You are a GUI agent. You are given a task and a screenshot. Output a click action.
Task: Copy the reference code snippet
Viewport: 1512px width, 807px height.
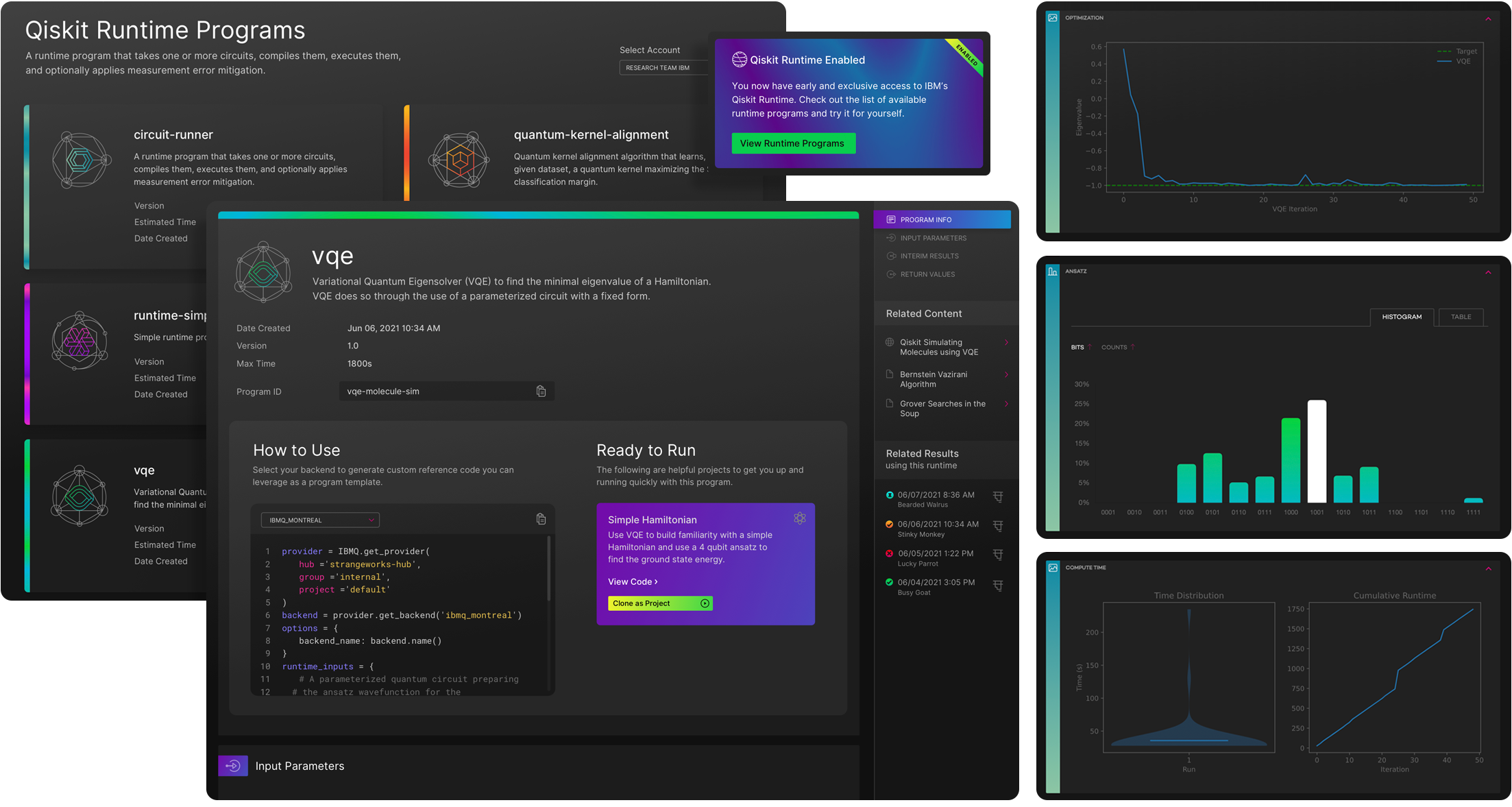[x=541, y=519]
